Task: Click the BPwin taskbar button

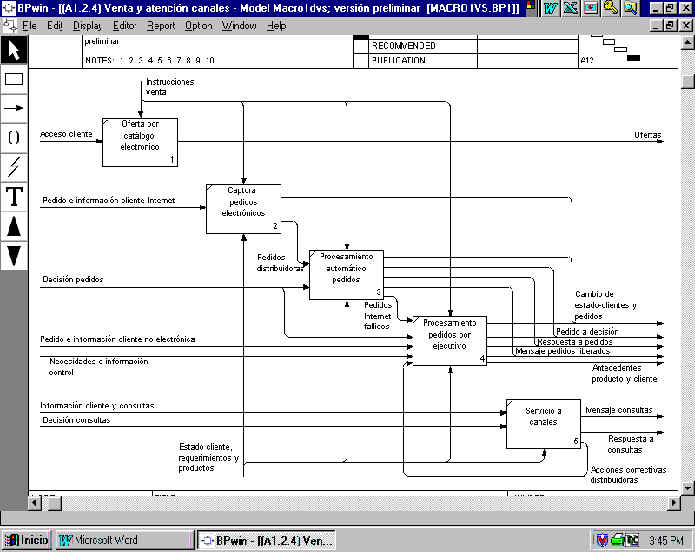Action: point(266,540)
